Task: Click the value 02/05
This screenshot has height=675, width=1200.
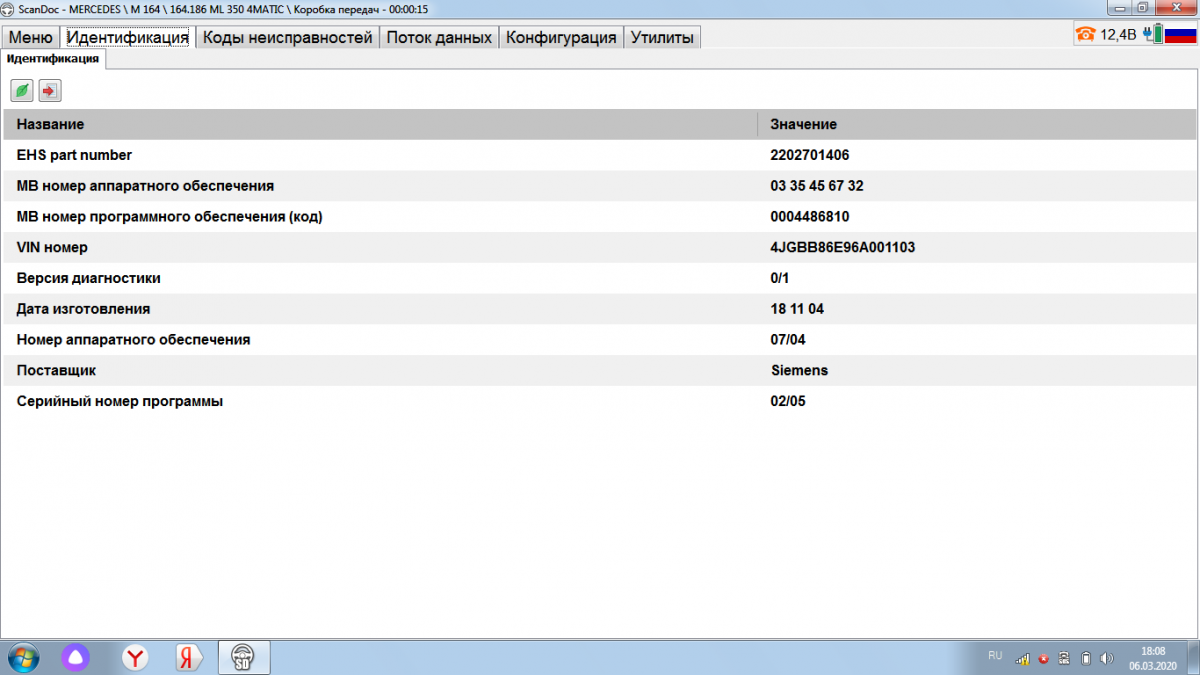Action: [788, 401]
